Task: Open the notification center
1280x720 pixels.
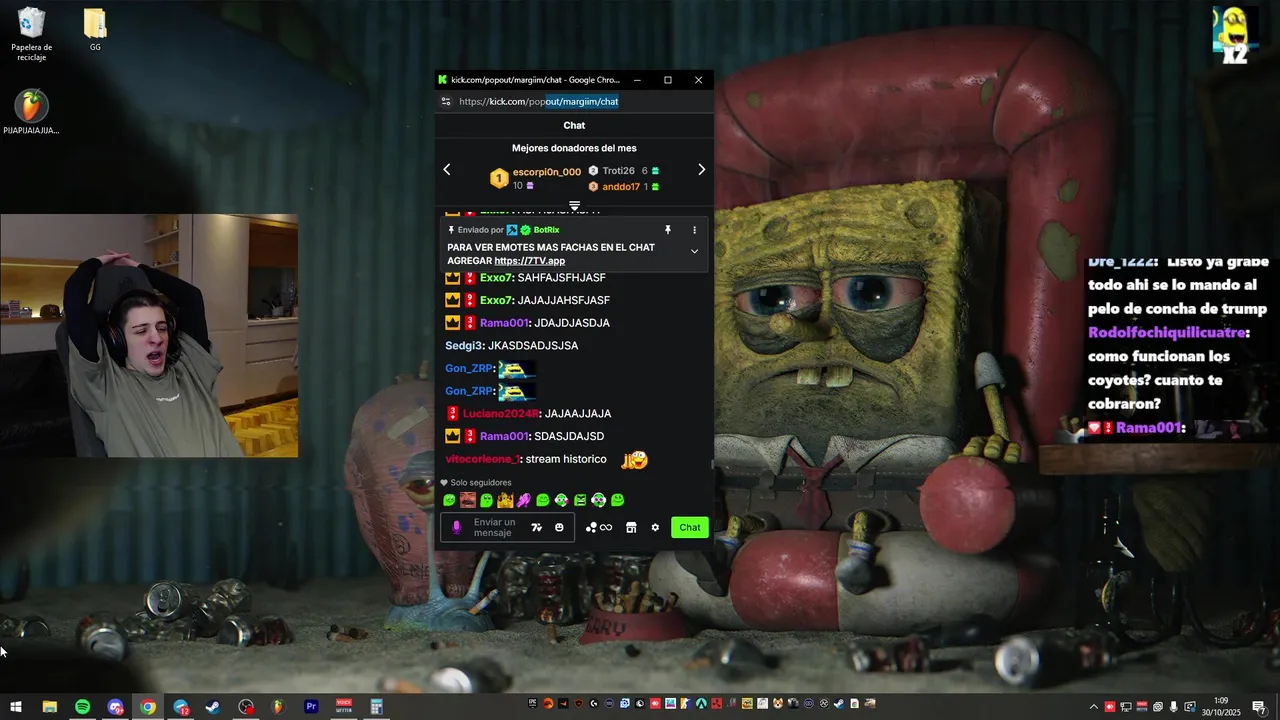Action: tap(1259, 707)
